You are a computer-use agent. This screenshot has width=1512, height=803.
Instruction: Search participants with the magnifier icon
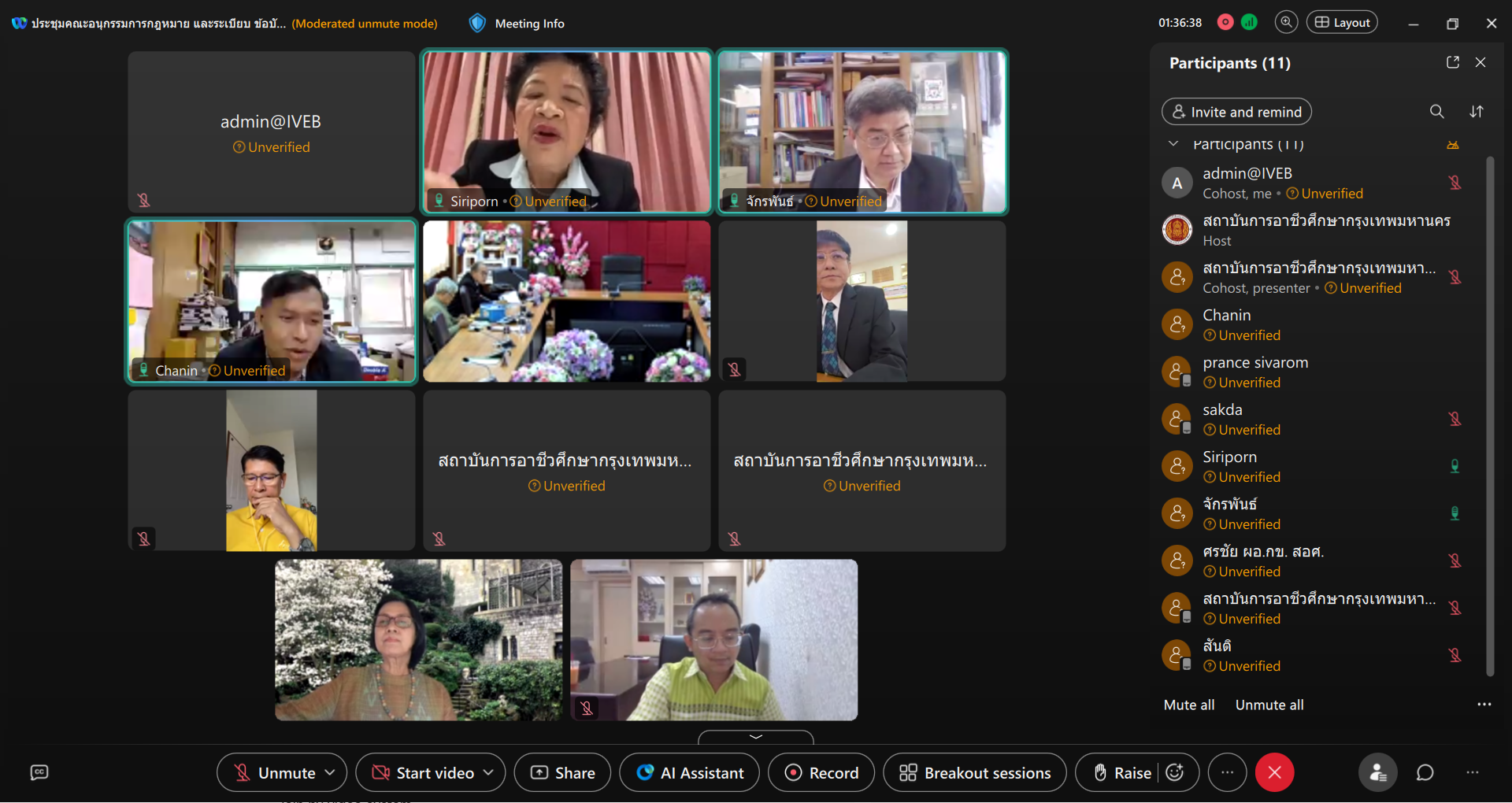point(1436,112)
